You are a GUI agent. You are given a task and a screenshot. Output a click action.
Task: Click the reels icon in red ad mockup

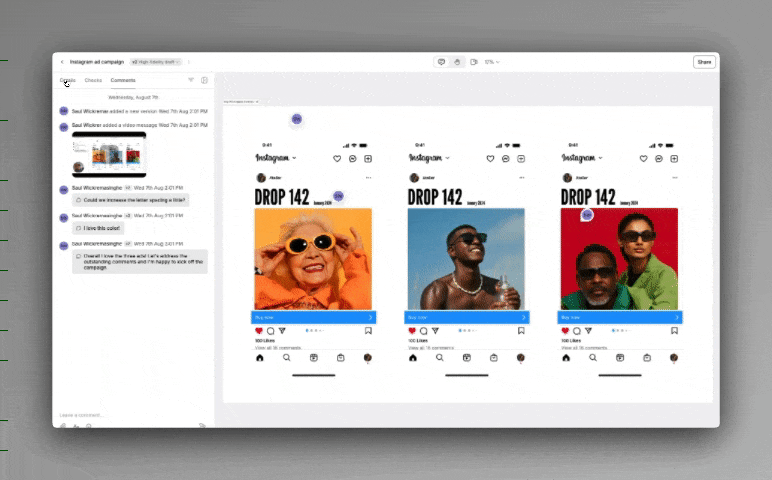tap(620, 358)
